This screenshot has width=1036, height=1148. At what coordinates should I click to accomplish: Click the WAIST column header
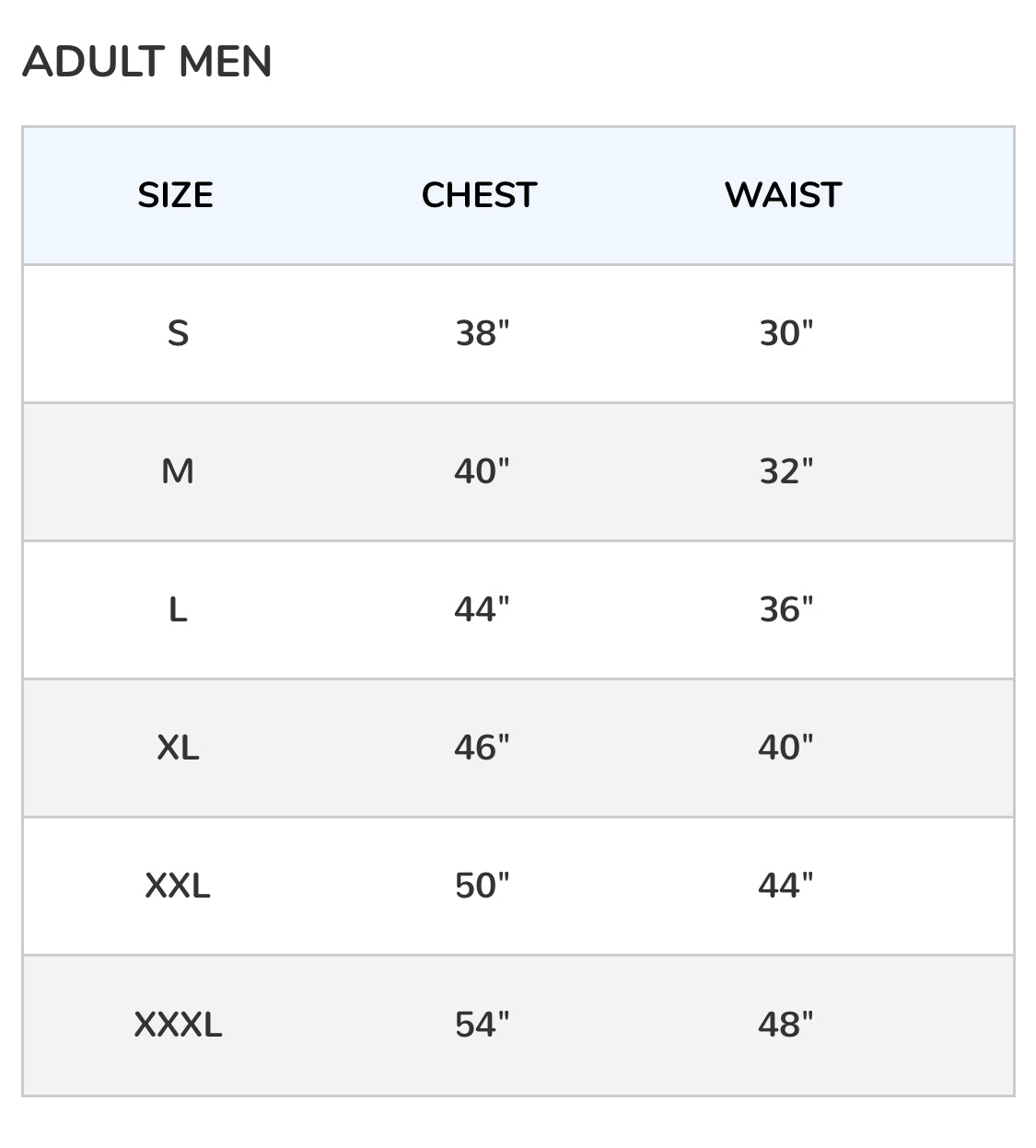tap(783, 195)
